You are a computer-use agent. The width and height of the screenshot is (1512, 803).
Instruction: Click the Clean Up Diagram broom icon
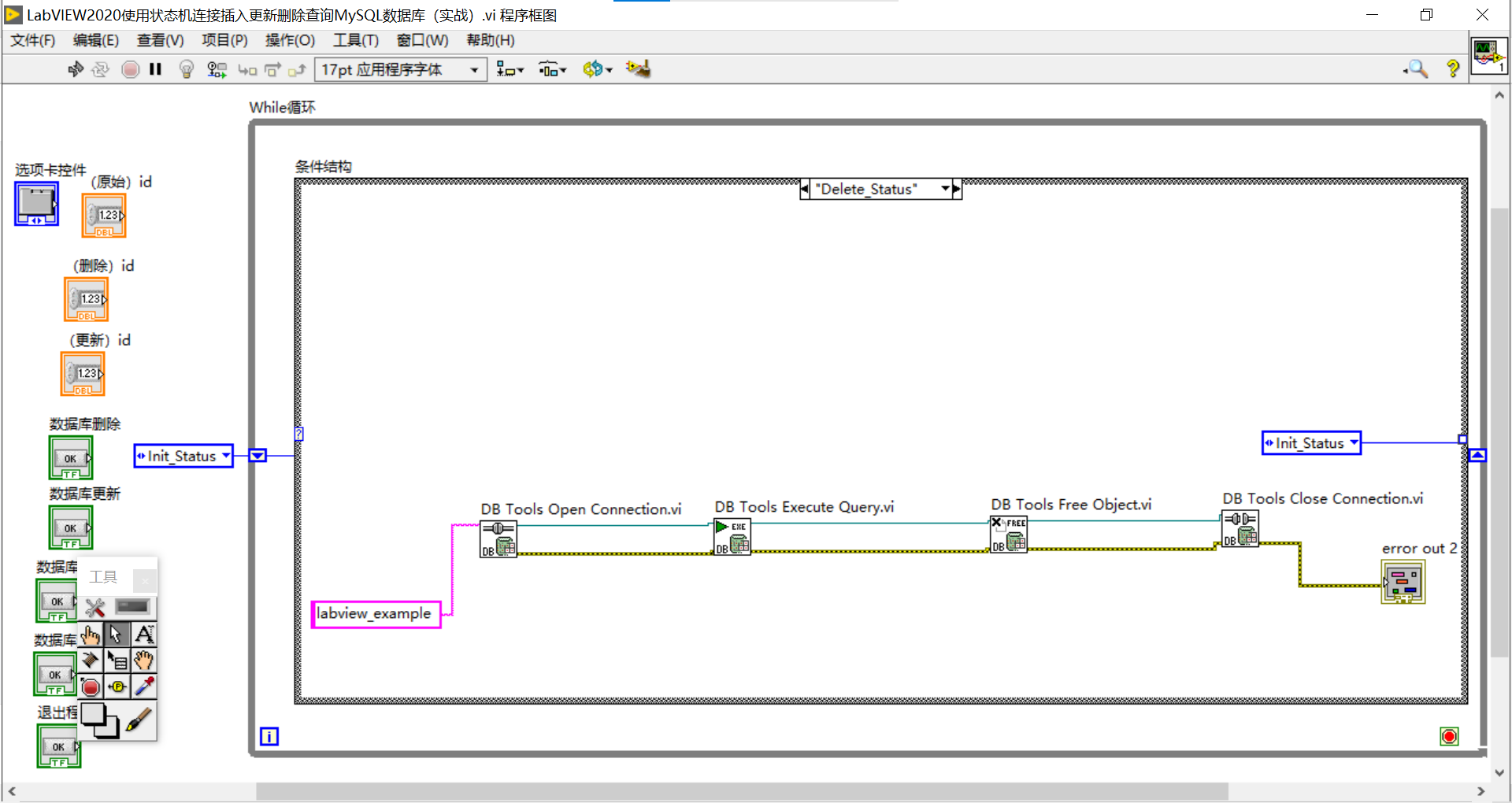point(638,69)
